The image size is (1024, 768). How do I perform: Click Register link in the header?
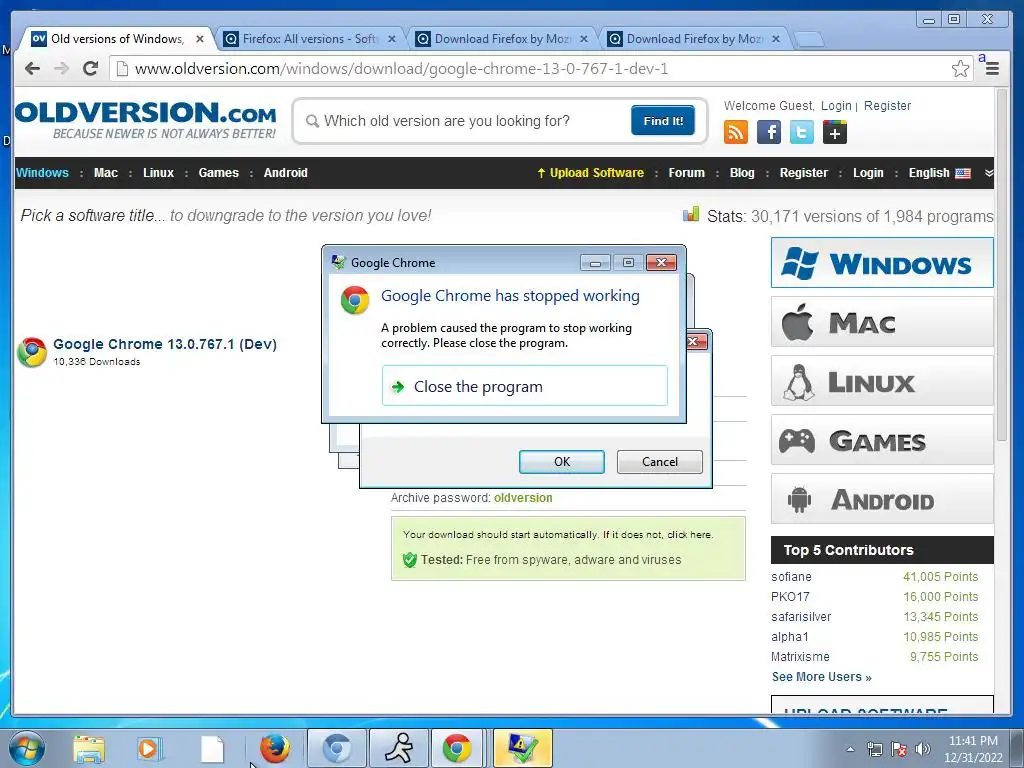[x=887, y=106]
